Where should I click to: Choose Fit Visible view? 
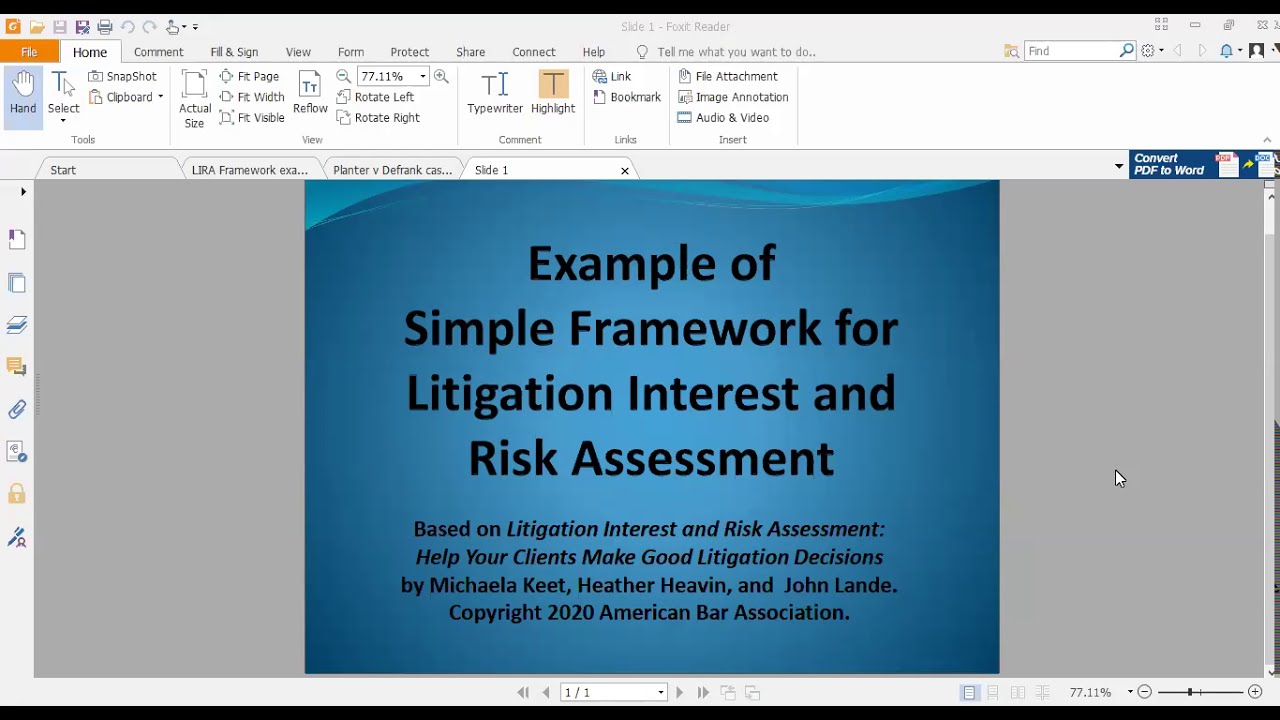click(x=252, y=118)
